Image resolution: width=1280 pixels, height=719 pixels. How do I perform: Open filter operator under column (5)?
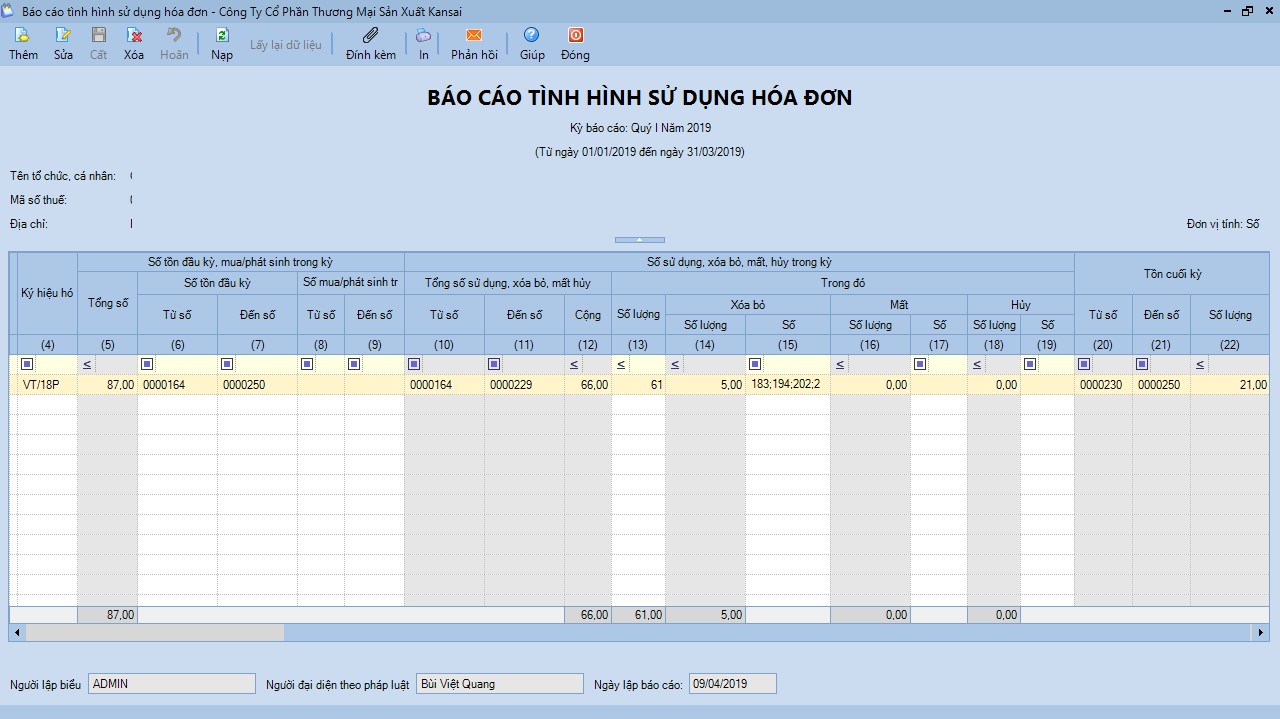(x=87, y=365)
